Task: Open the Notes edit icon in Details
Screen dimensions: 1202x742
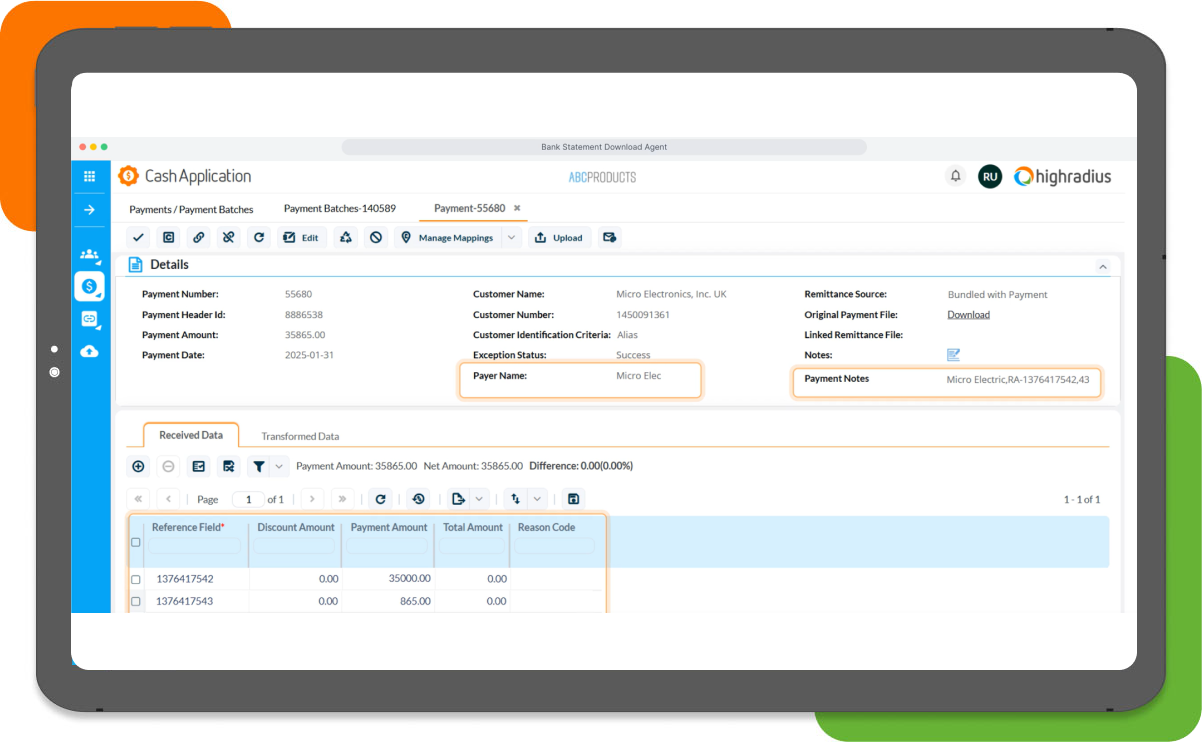Action: coord(953,355)
